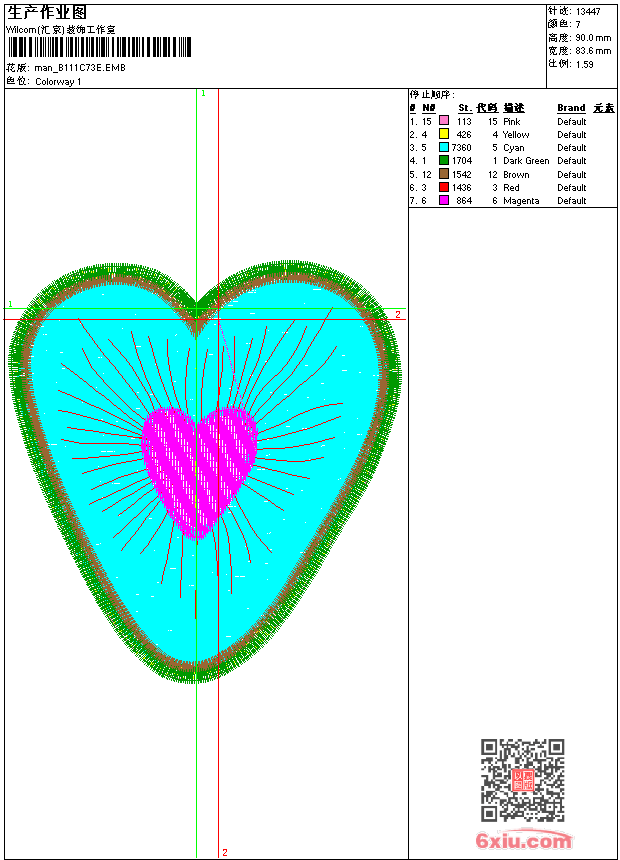The width and height of the screenshot is (620, 860).
Task: Click the Pink color swatch in the stop sequence
Action: click(x=444, y=121)
